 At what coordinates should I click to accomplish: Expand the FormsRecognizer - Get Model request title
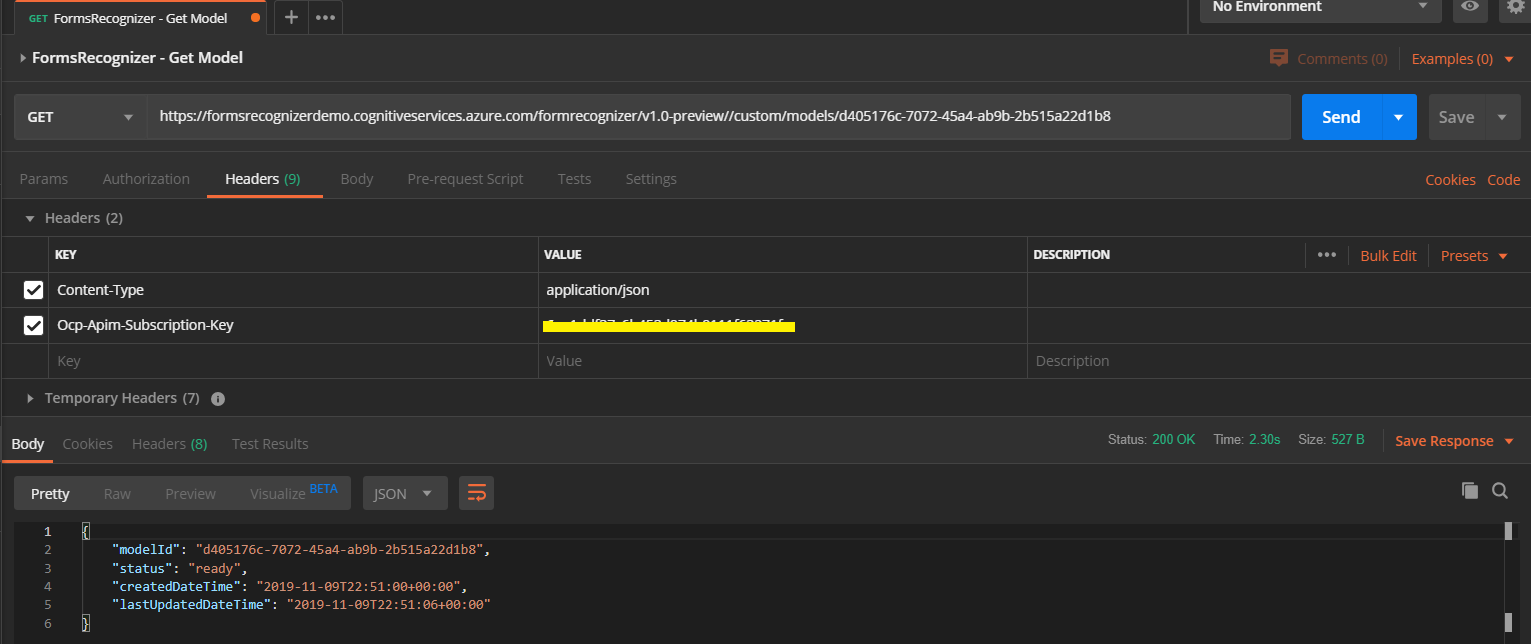click(x=131, y=58)
